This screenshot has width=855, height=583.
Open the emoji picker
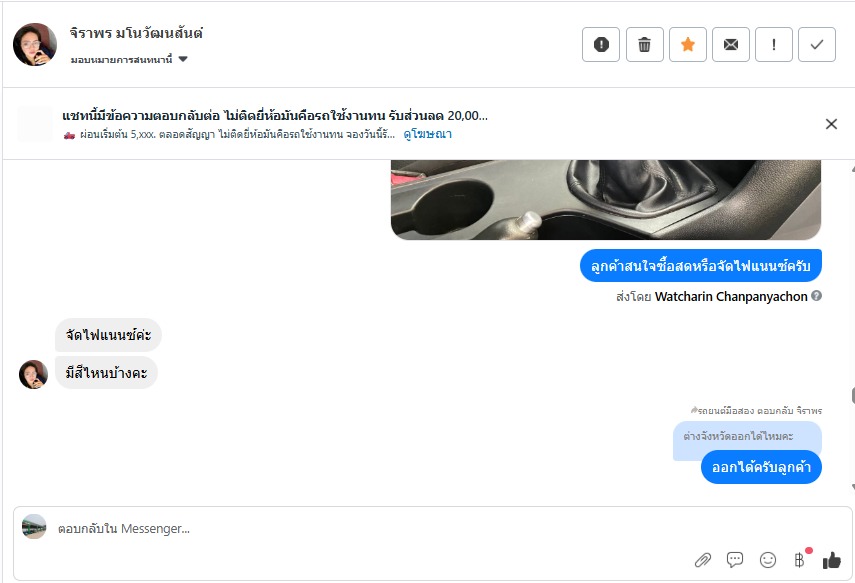click(768, 560)
